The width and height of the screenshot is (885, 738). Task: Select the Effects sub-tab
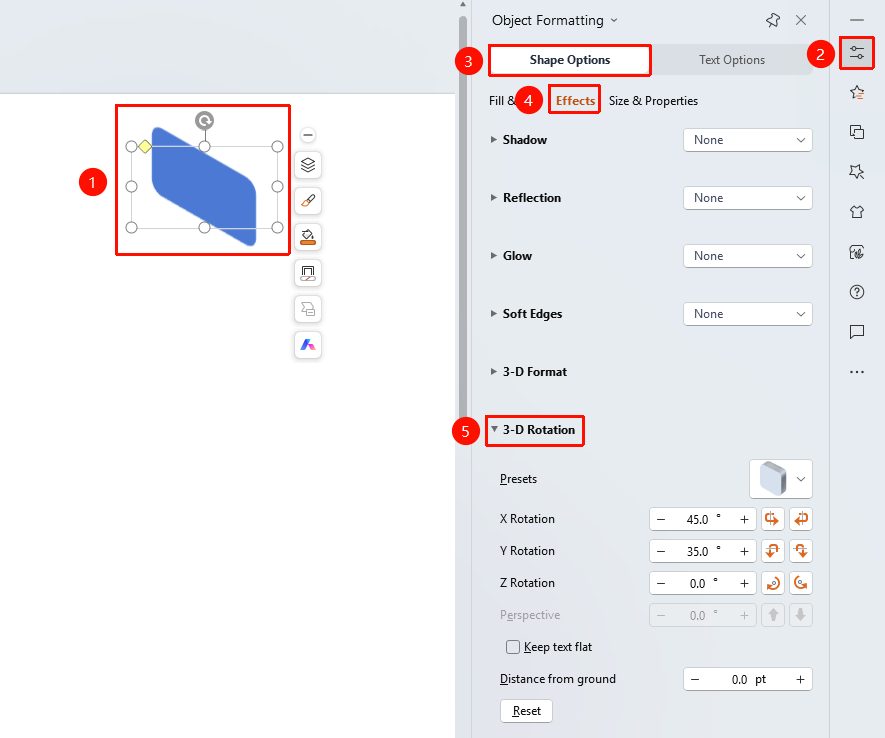[575, 100]
